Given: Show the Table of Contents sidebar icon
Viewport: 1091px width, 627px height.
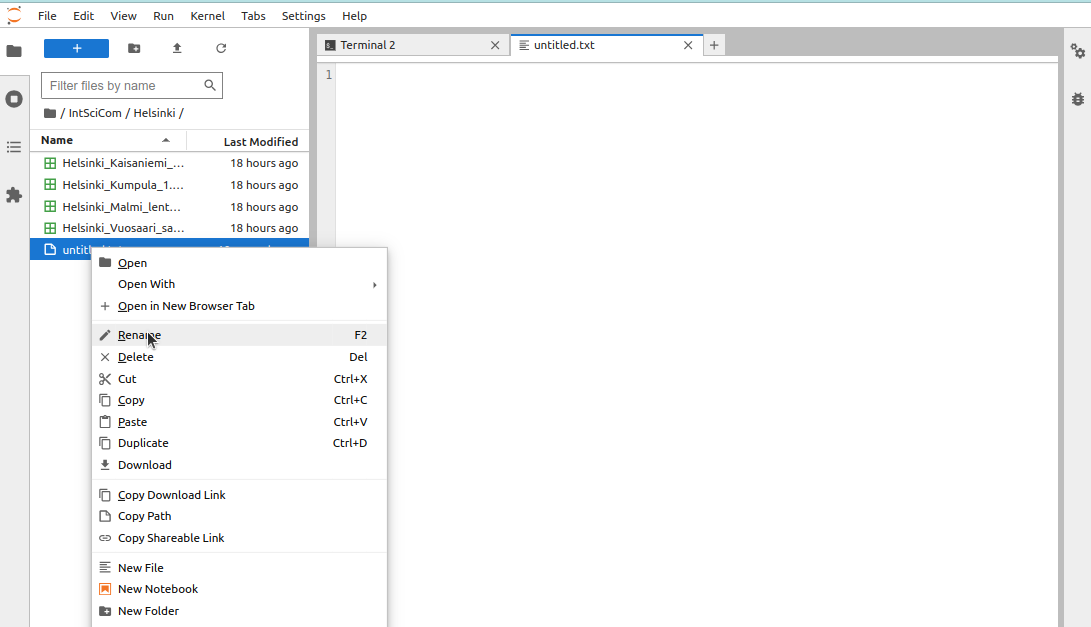Looking at the screenshot, I should (14, 147).
